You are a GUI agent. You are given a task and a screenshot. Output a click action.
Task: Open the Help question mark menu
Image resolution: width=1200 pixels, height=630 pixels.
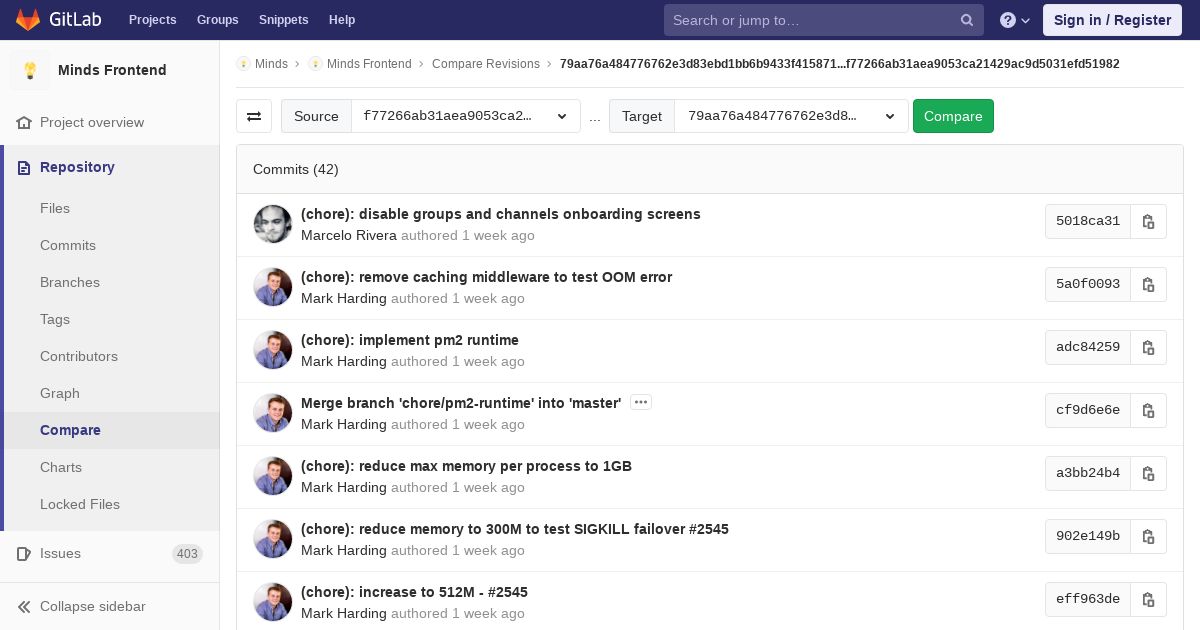point(1015,20)
